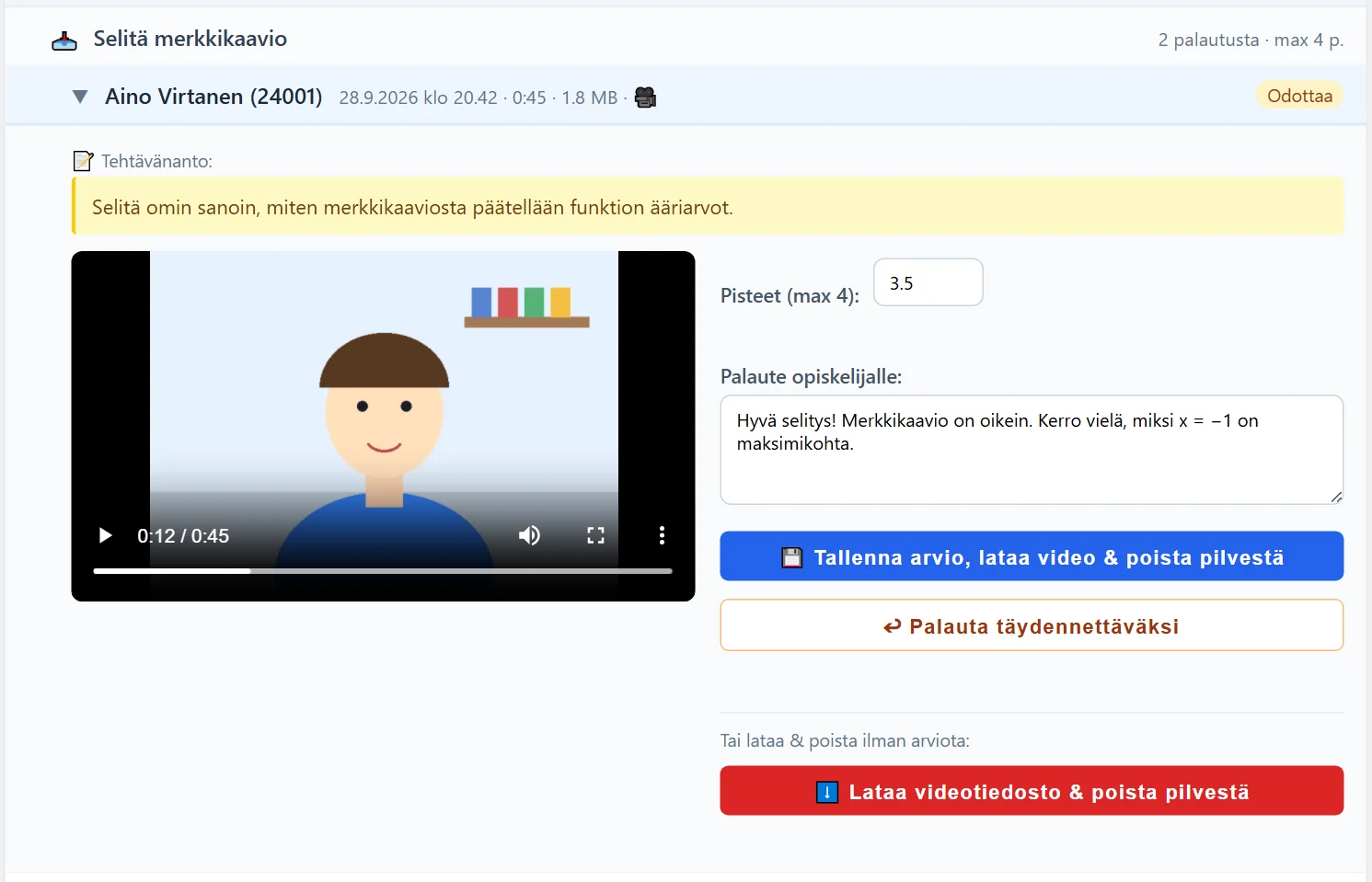The image size is (1372, 882).
Task: Open video fullscreen mode
Action: 595,535
